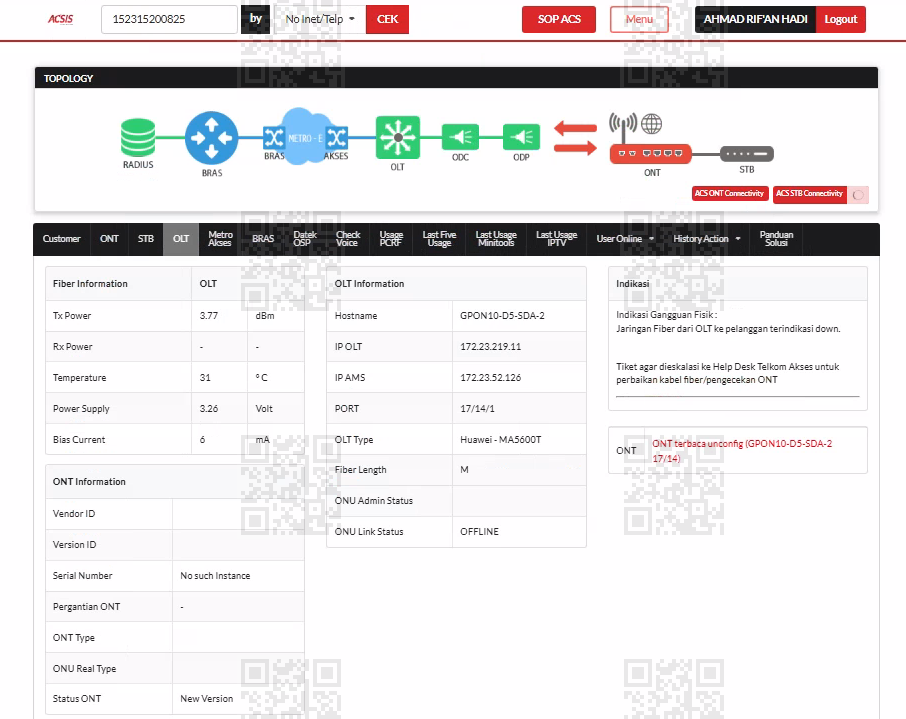Image resolution: width=906 pixels, height=719 pixels.
Task: Click Power Supply value 3.26
Action: coord(209,409)
